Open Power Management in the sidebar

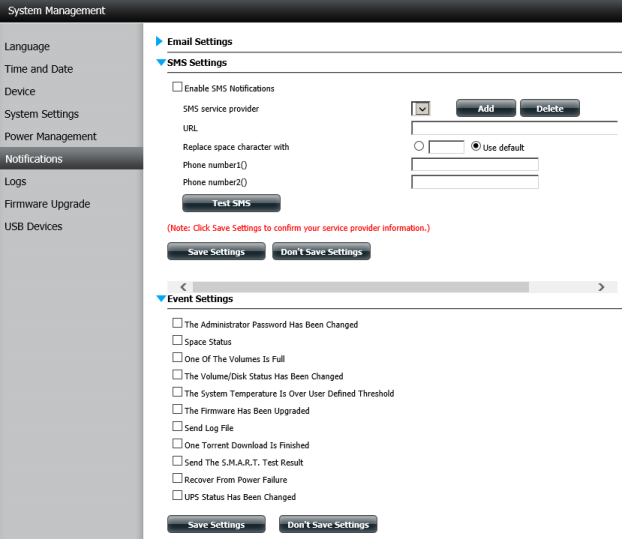(50, 136)
